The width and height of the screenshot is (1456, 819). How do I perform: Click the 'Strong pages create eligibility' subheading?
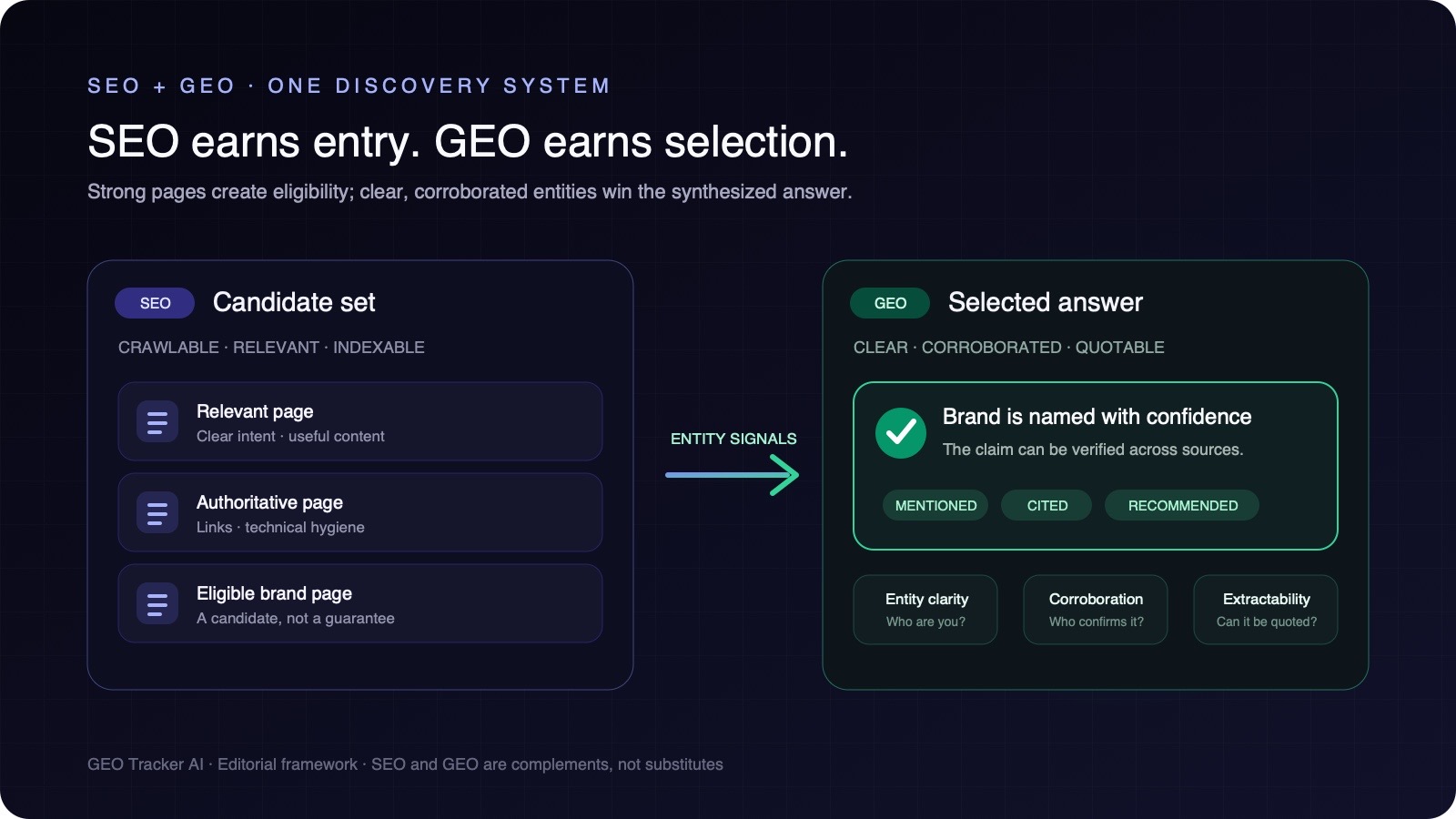point(470,192)
